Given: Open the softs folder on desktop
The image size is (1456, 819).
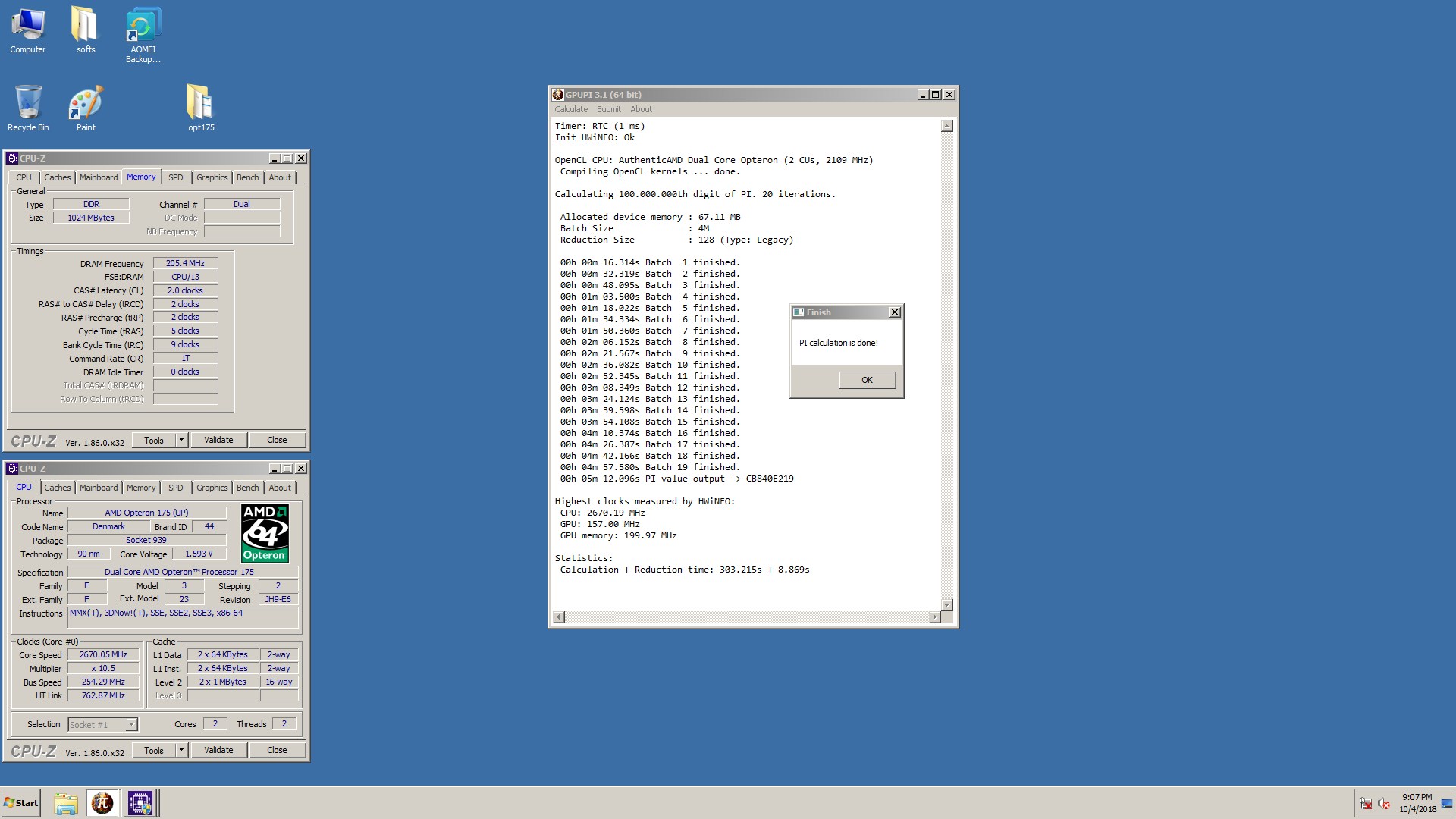Looking at the screenshot, I should click(85, 31).
